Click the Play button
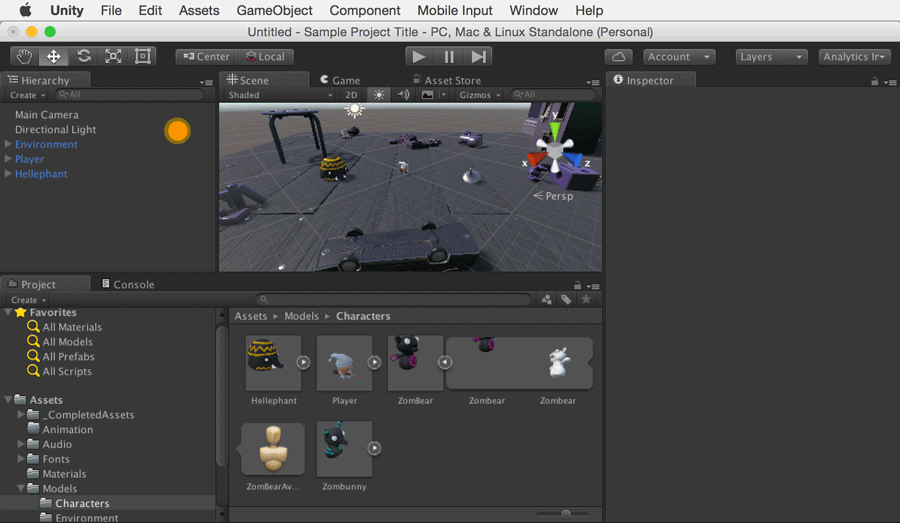The width and height of the screenshot is (900, 523). 419,56
